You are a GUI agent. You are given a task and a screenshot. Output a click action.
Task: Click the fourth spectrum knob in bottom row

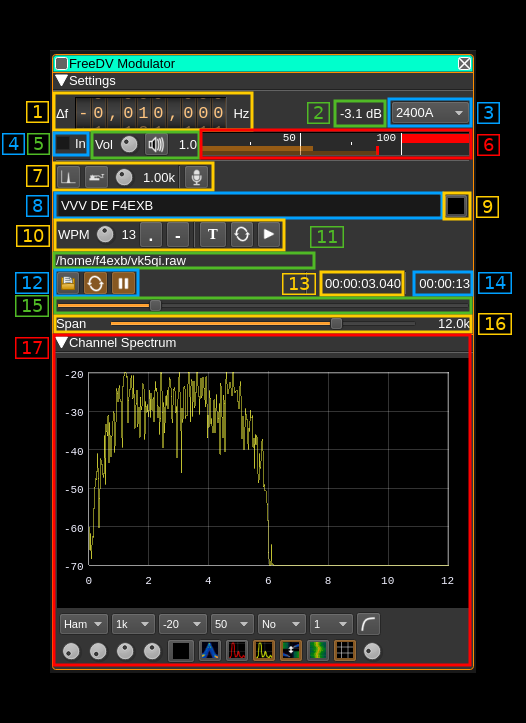click(152, 652)
